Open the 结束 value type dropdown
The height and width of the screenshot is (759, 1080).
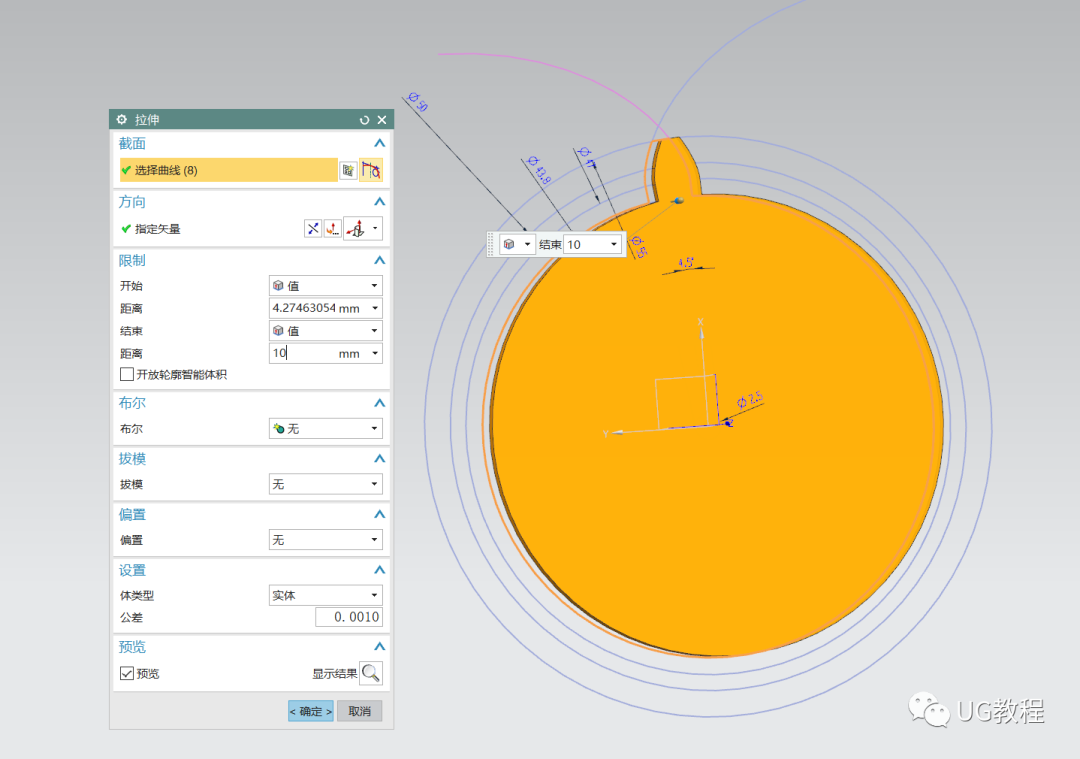[325, 331]
